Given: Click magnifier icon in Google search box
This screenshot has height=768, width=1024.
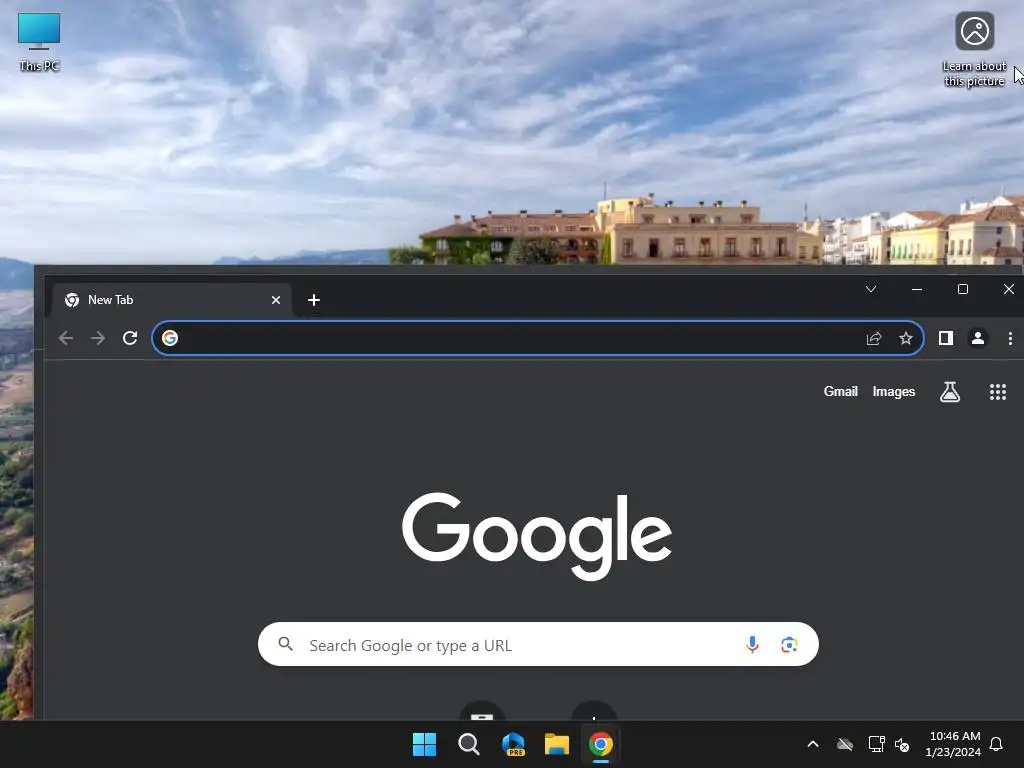Looking at the screenshot, I should [x=285, y=644].
